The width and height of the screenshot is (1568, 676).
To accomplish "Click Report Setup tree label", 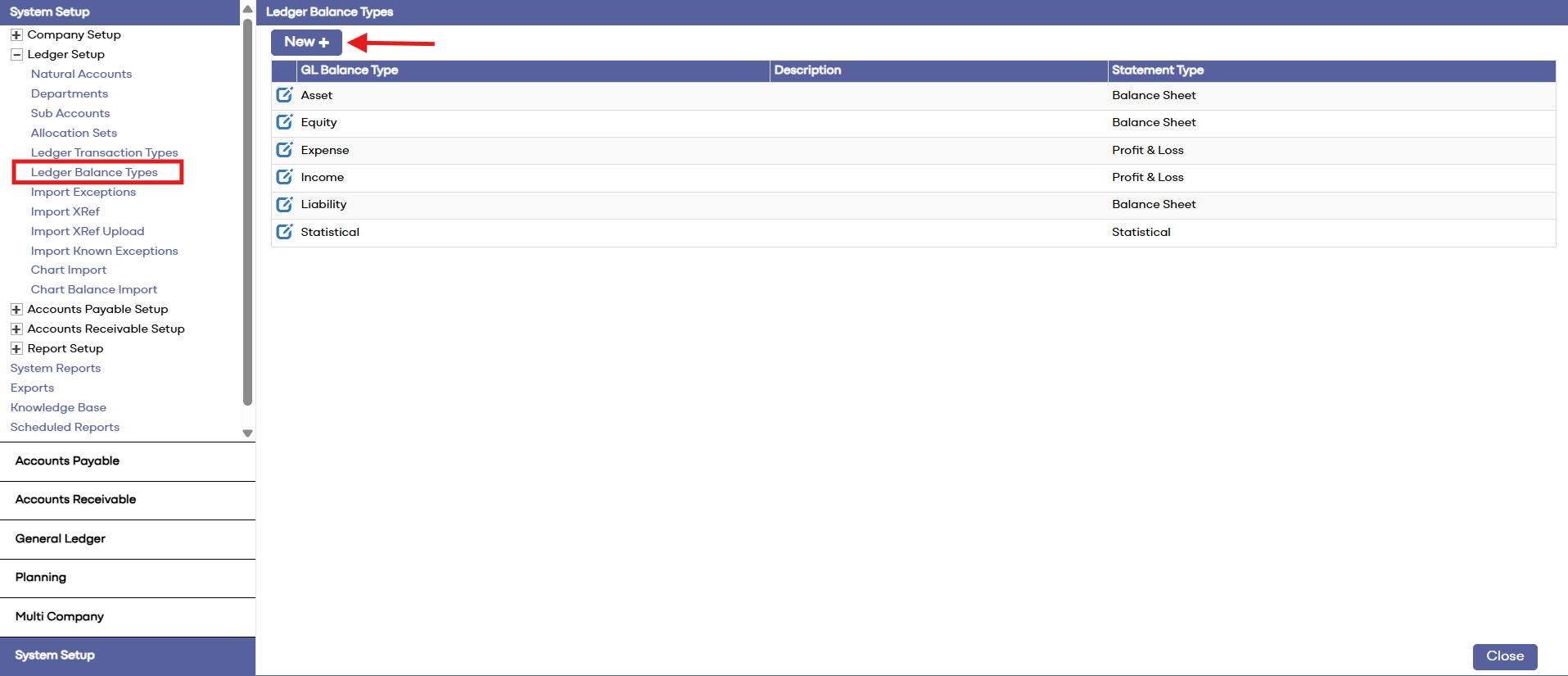I will [x=65, y=348].
